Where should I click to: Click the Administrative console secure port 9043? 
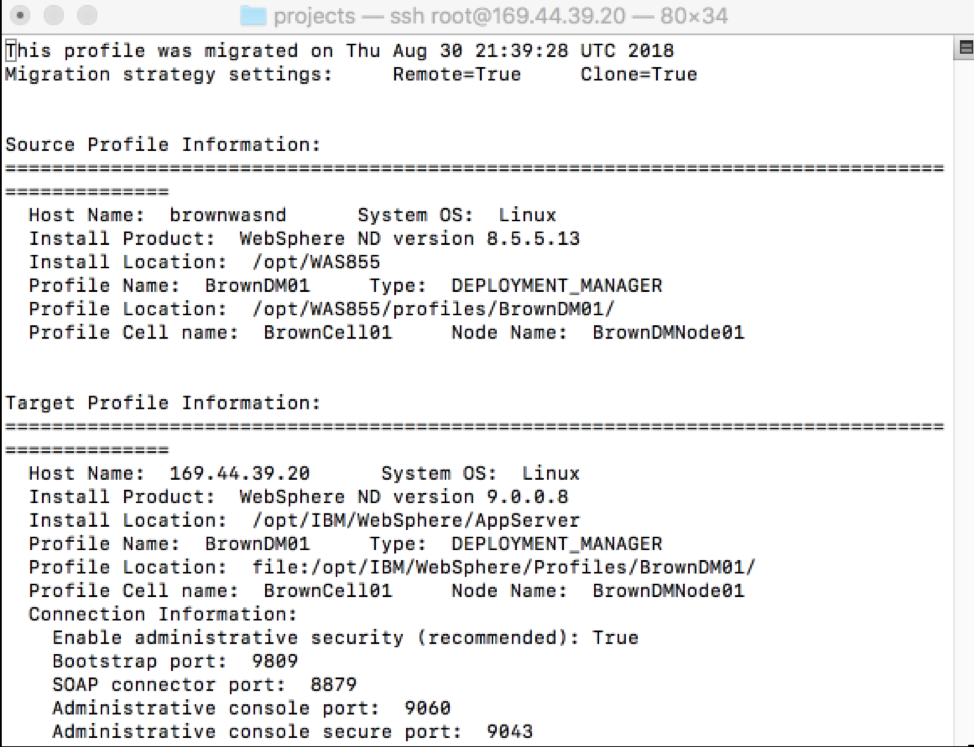tap(509, 732)
